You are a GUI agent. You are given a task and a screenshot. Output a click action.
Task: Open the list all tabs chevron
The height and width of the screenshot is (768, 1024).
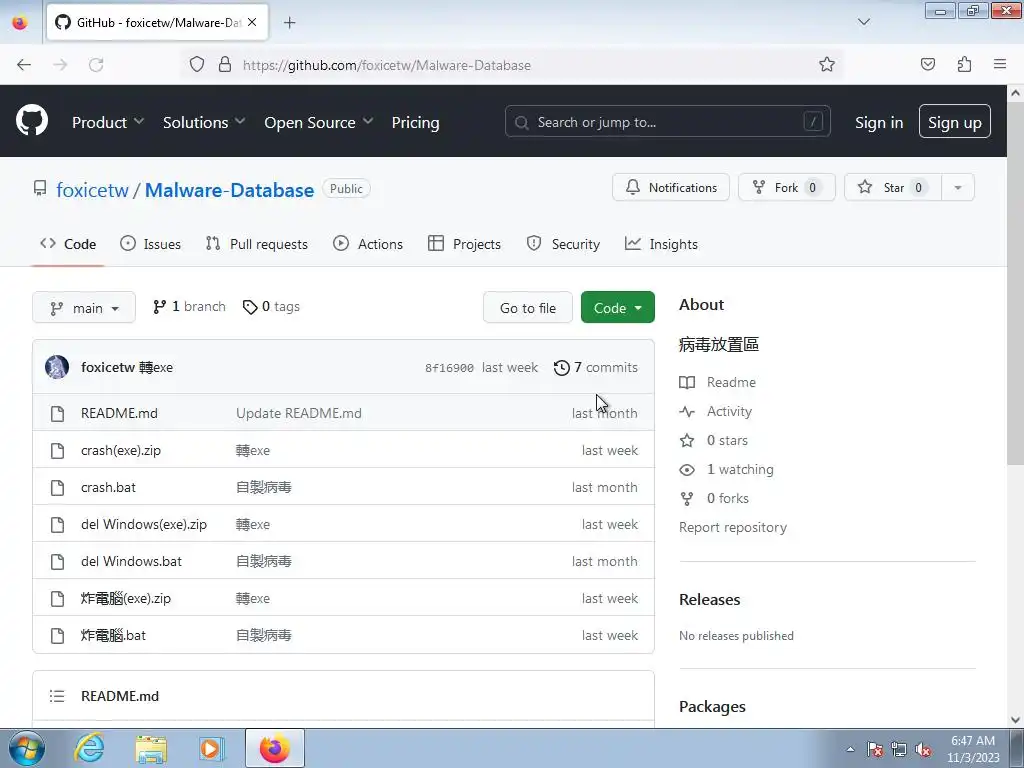[x=863, y=22]
